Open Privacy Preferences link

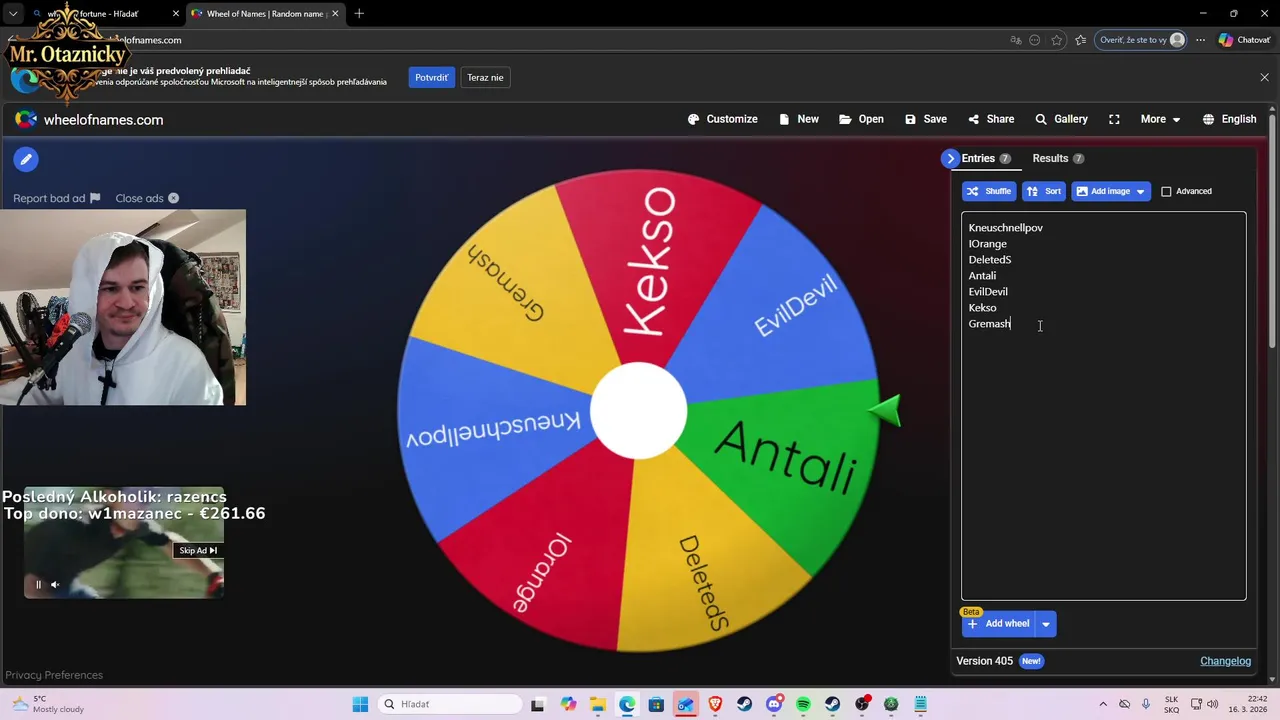coord(54,675)
